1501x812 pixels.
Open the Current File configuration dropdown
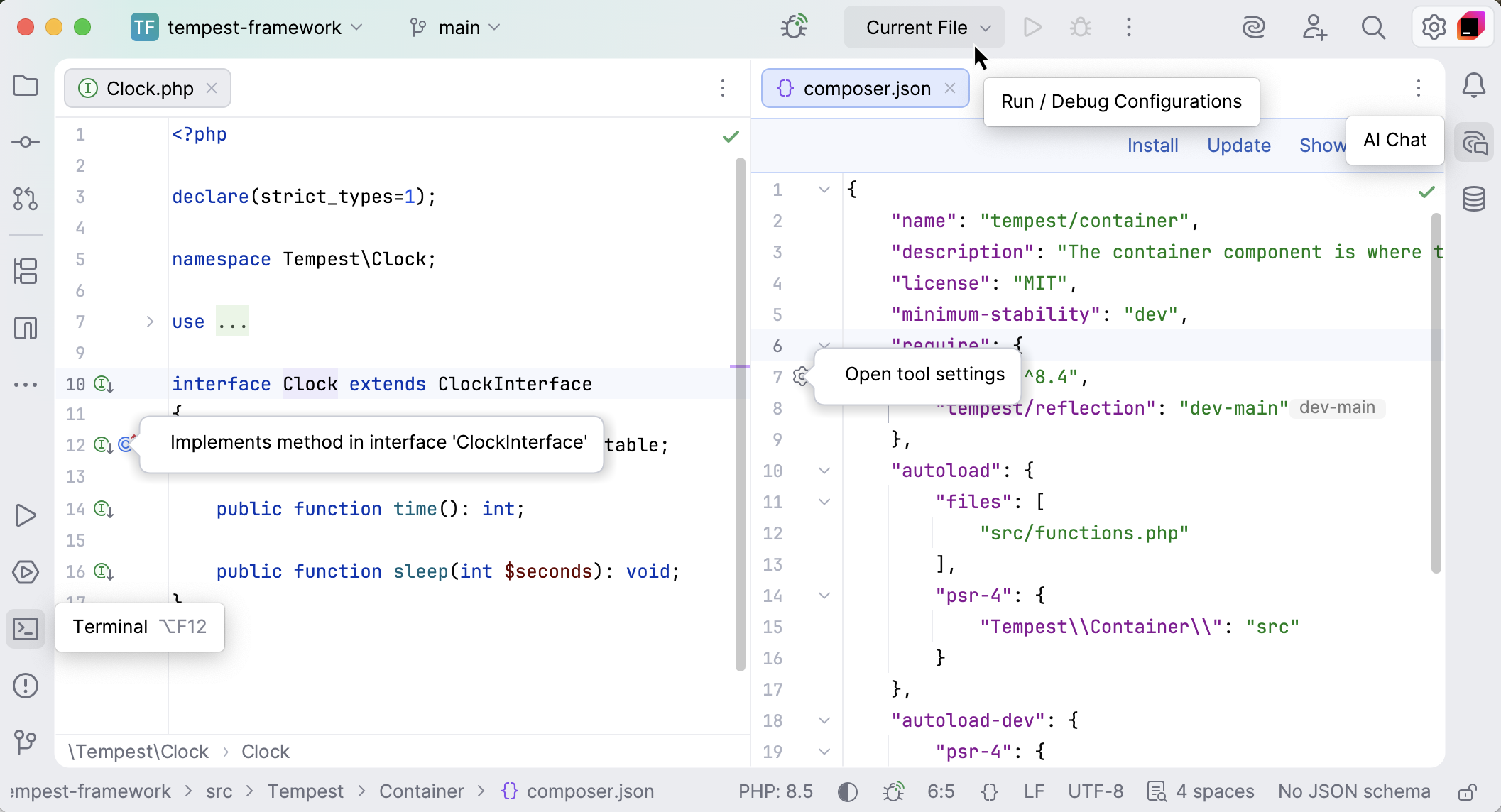(x=924, y=27)
